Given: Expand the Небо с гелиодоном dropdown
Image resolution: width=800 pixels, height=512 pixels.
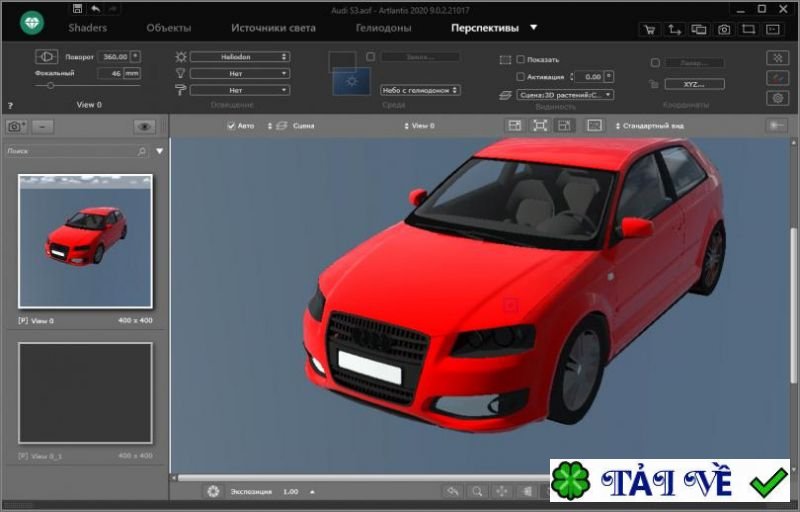Looking at the screenshot, I should [420, 90].
